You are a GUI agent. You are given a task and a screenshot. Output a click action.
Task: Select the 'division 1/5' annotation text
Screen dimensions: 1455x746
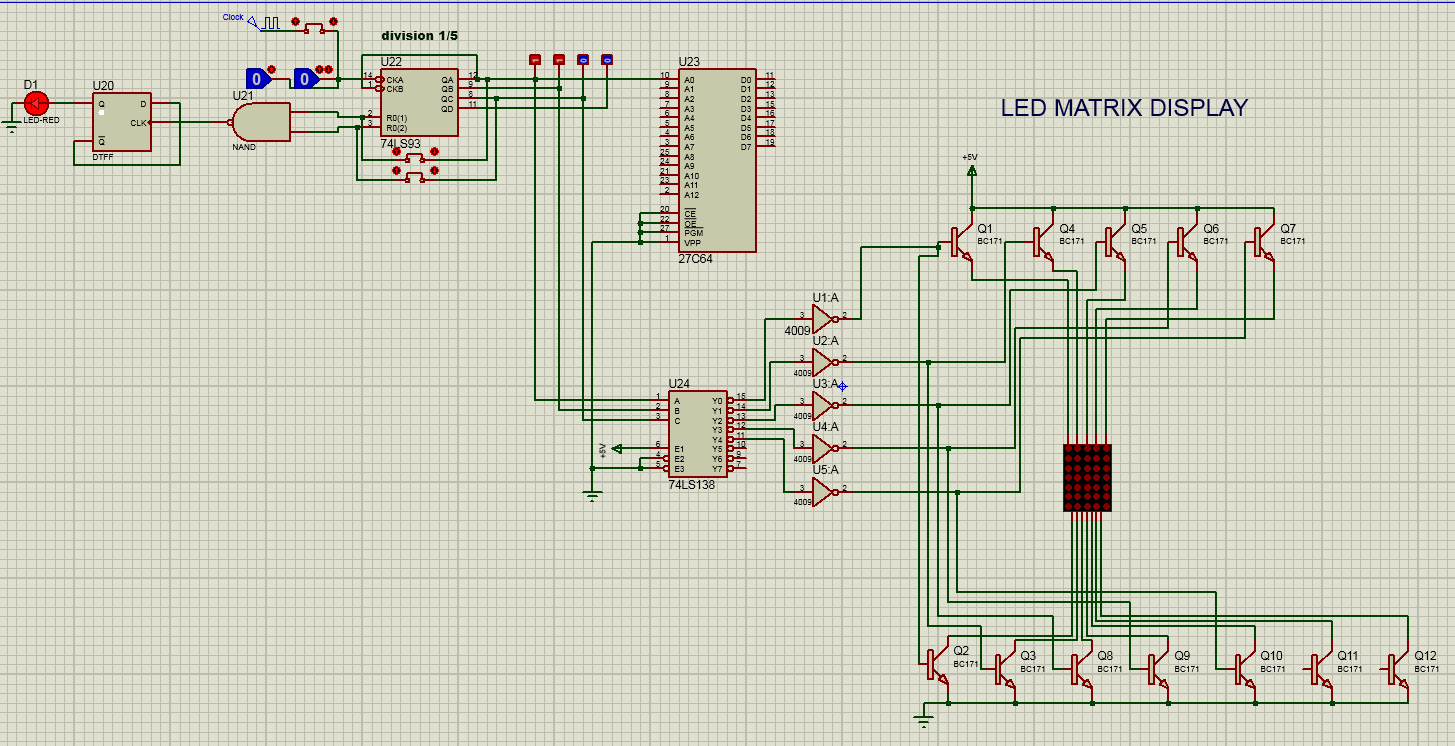[x=419, y=36]
